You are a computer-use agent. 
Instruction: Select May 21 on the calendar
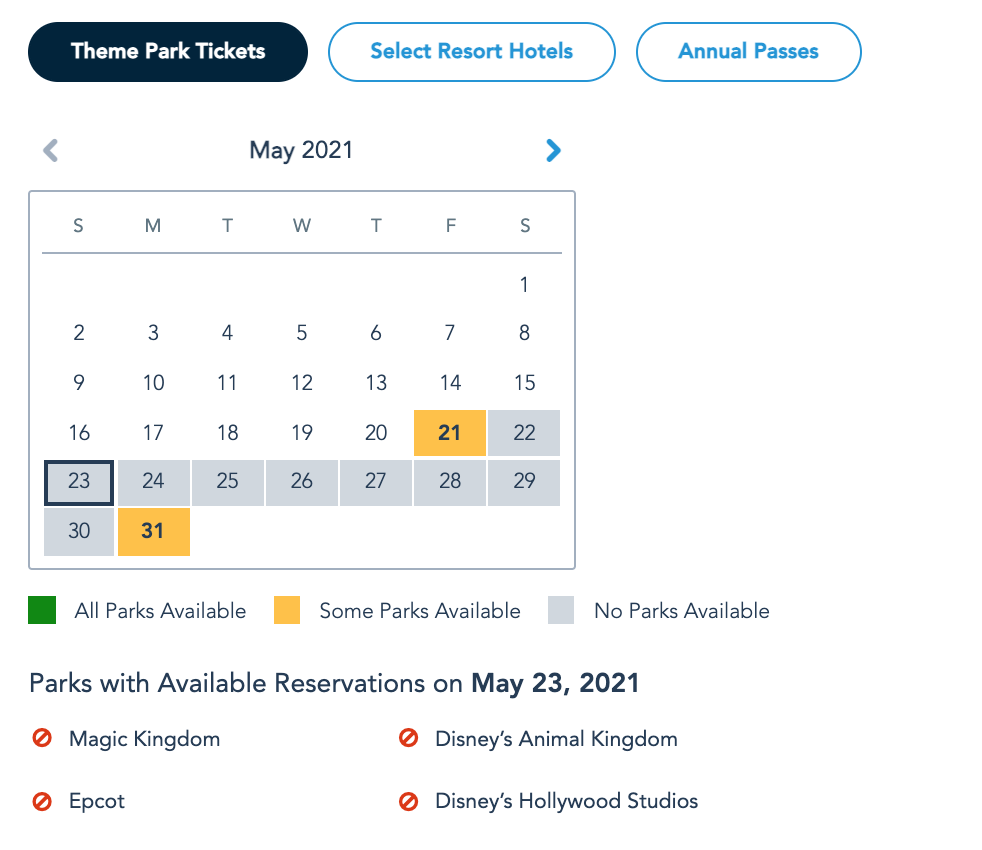[450, 433]
